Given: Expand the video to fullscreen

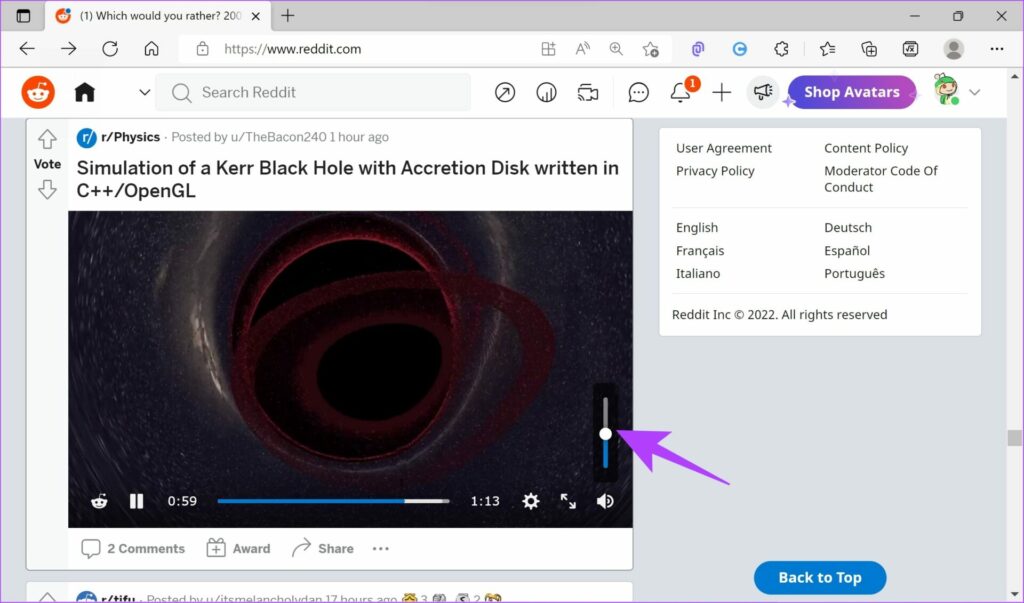Looking at the screenshot, I should pyautogui.click(x=568, y=501).
